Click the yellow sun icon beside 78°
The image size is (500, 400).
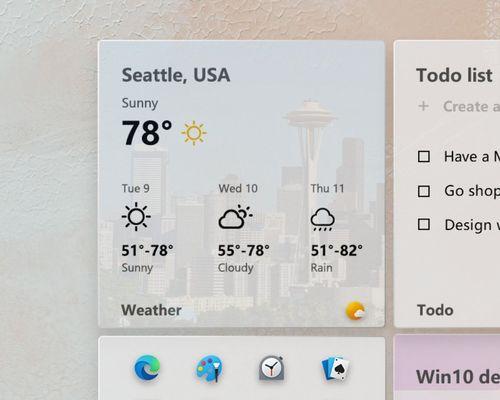(194, 133)
